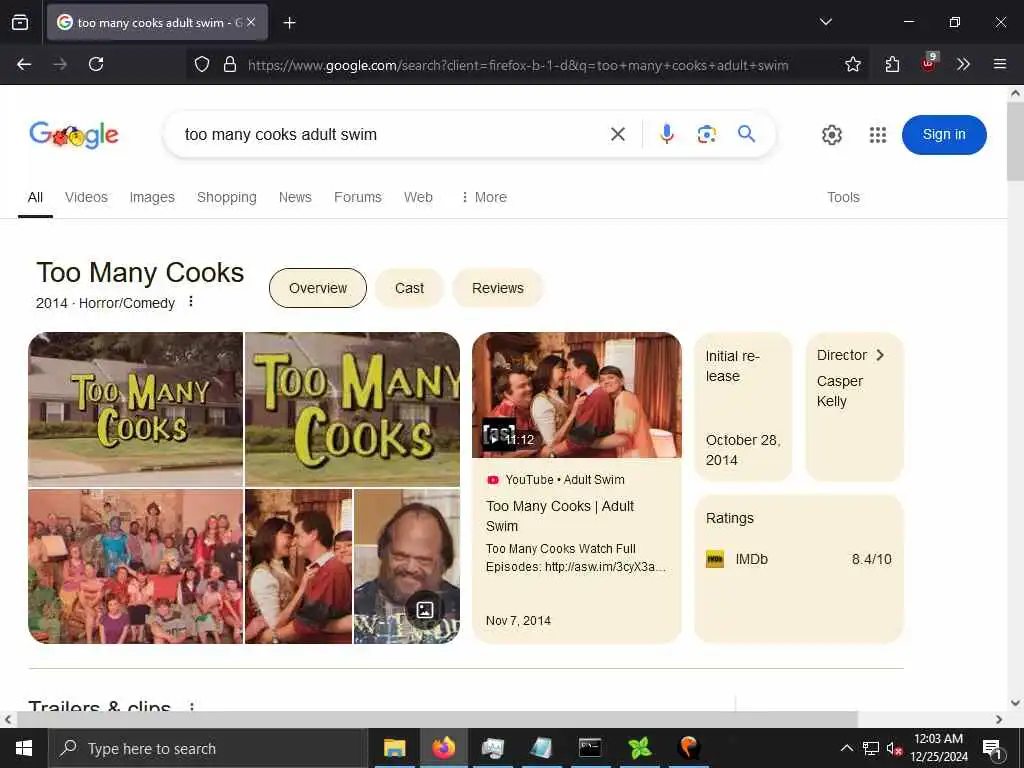Submit search with magnifier icon

(746, 134)
